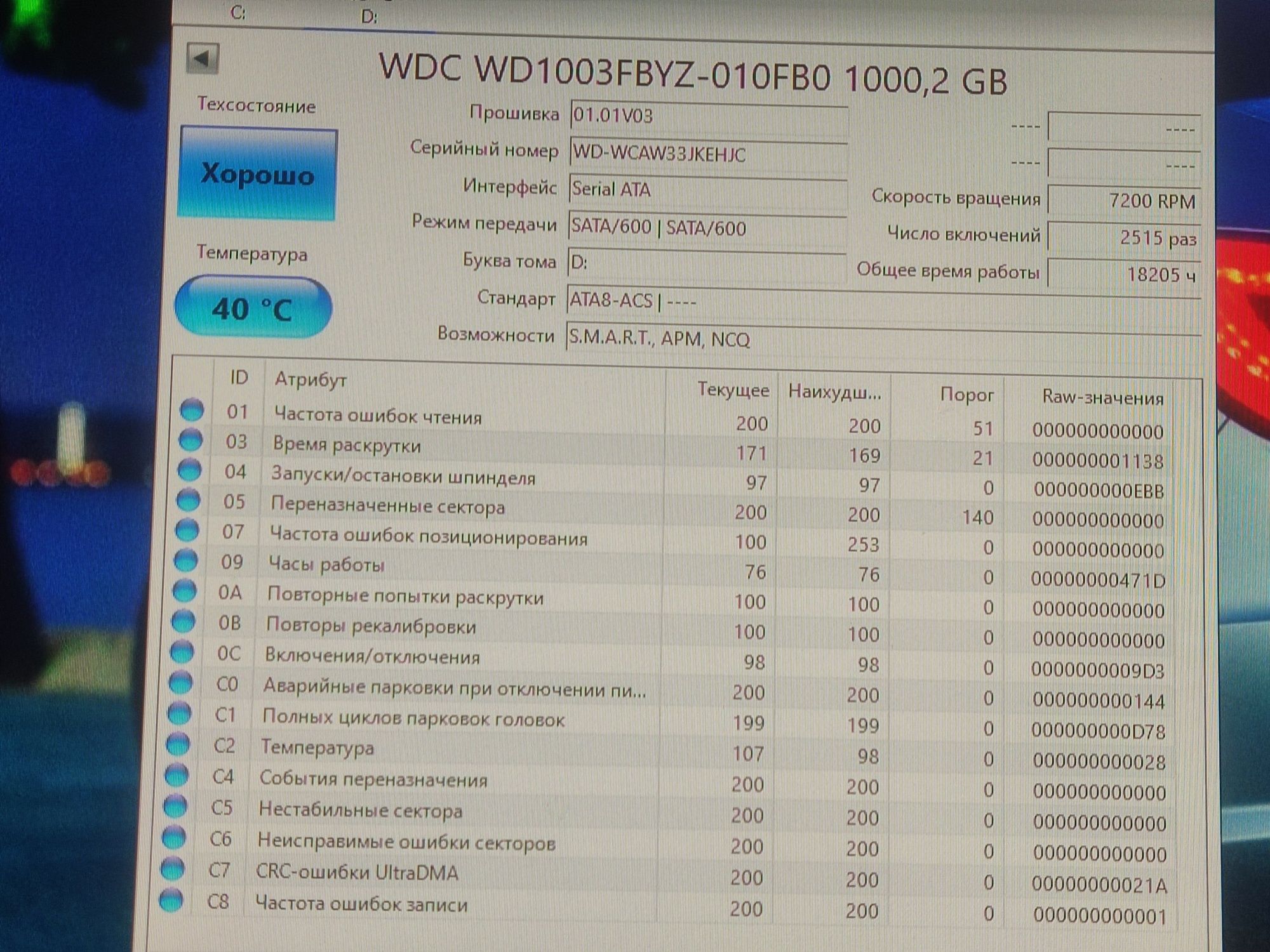
Task: Select row Полных циклов парковок головок
Action: click(667, 722)
